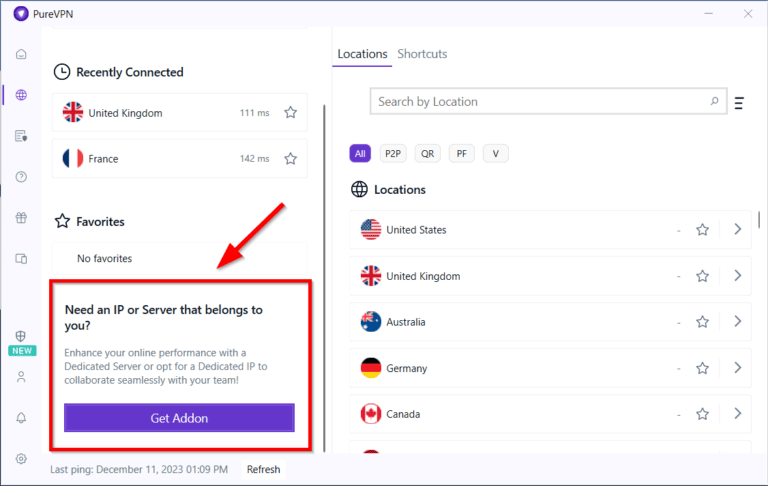
Task: Select the P2P filter chip
Action: coord(394,153)
